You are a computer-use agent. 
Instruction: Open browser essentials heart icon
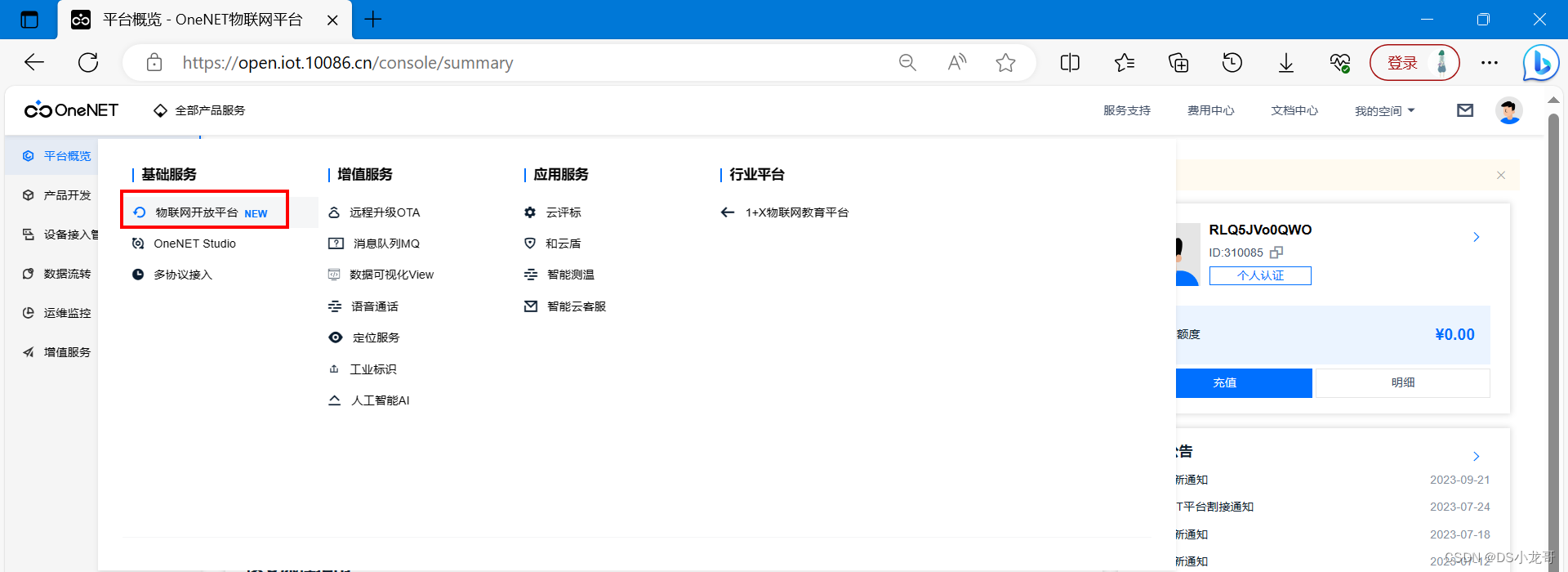[1340, 63]
